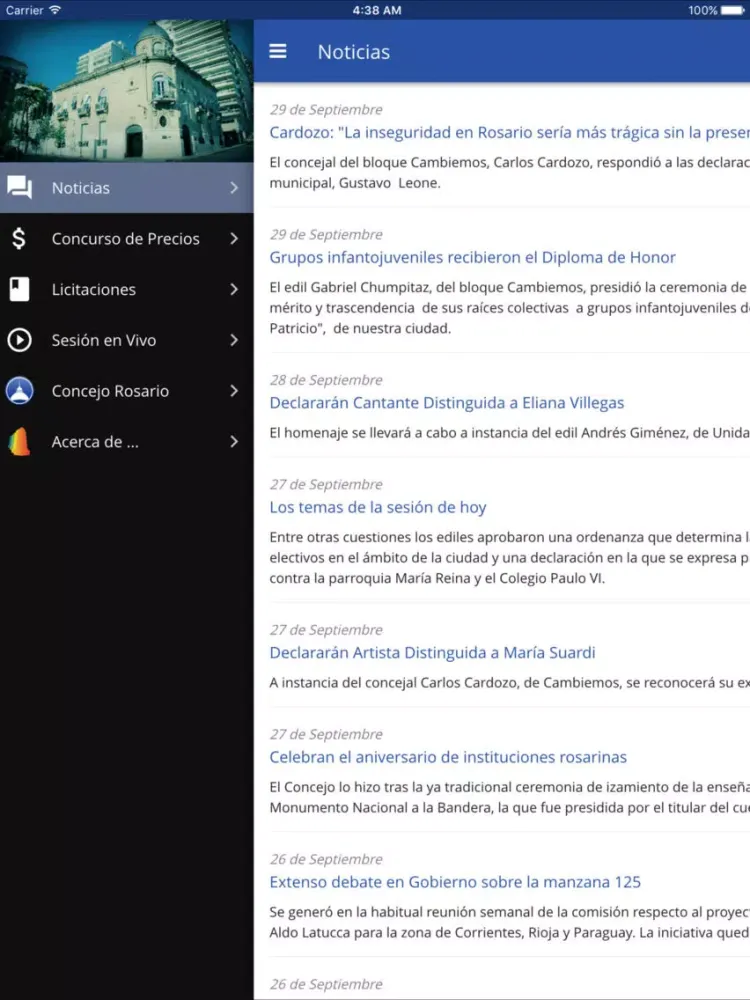Click the Licitaciones book icon

pos(19,289)
